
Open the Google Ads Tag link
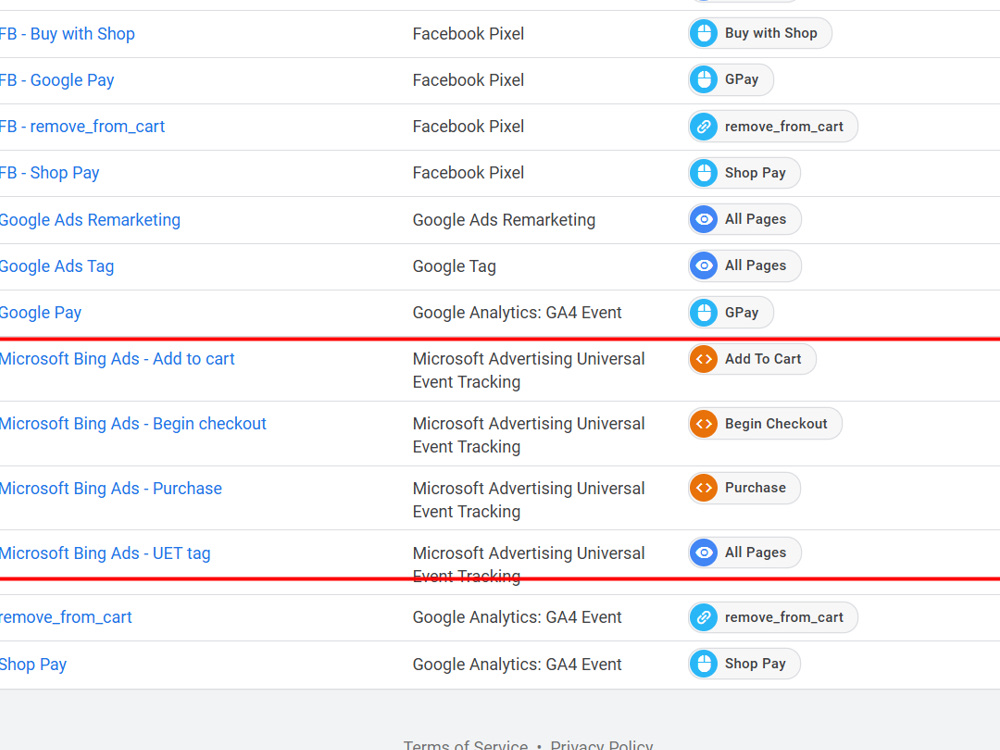click(57, 267)
